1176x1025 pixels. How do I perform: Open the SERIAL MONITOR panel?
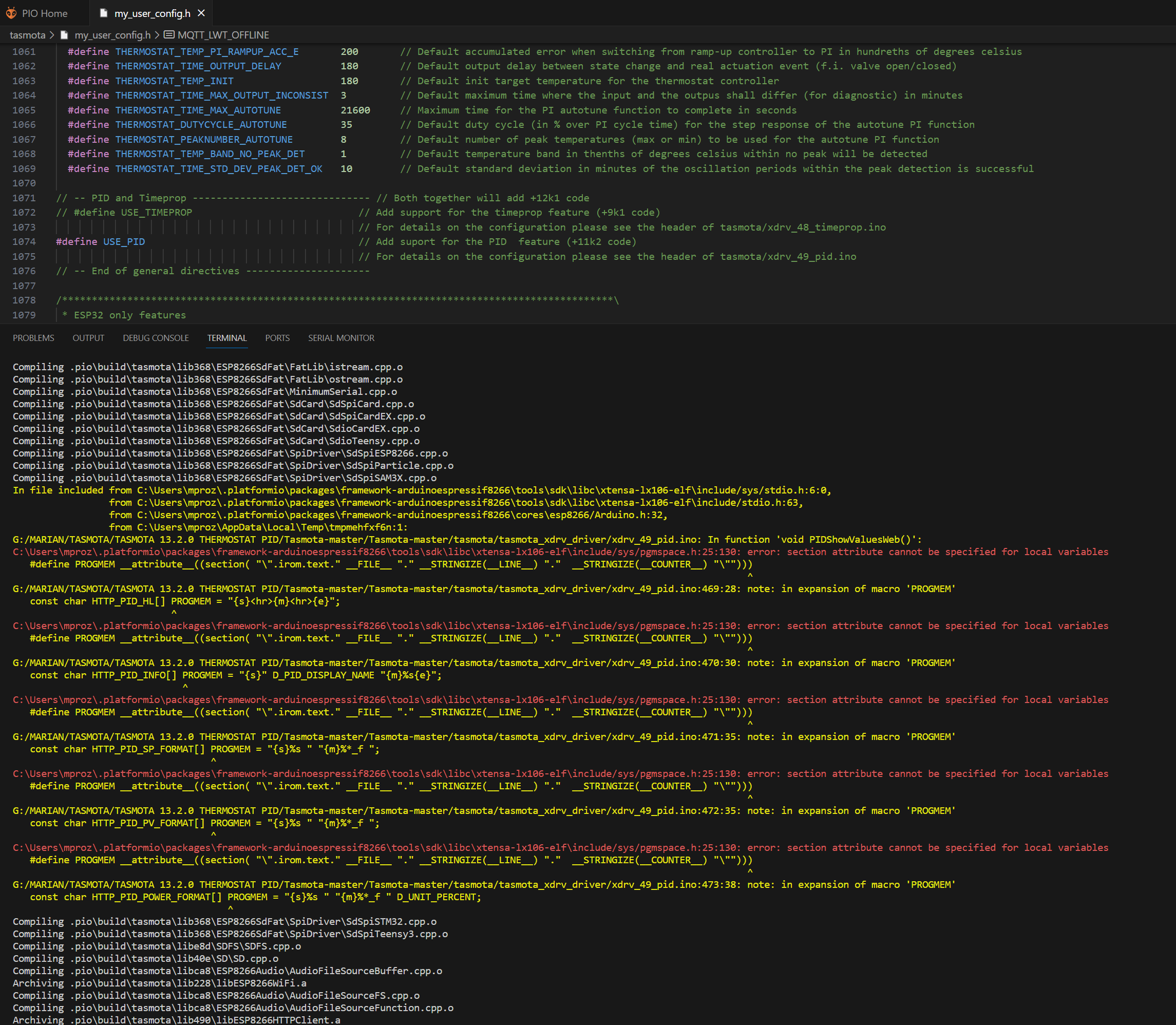(x=341, y=337)
